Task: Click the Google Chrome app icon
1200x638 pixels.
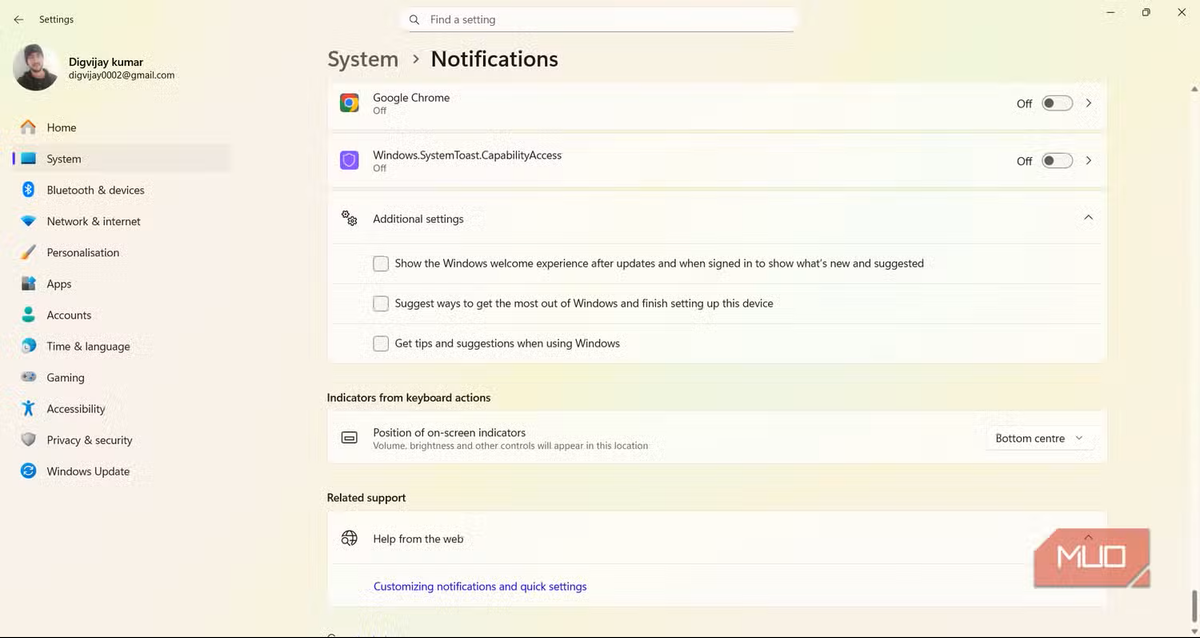Action: tap(349, 103)
